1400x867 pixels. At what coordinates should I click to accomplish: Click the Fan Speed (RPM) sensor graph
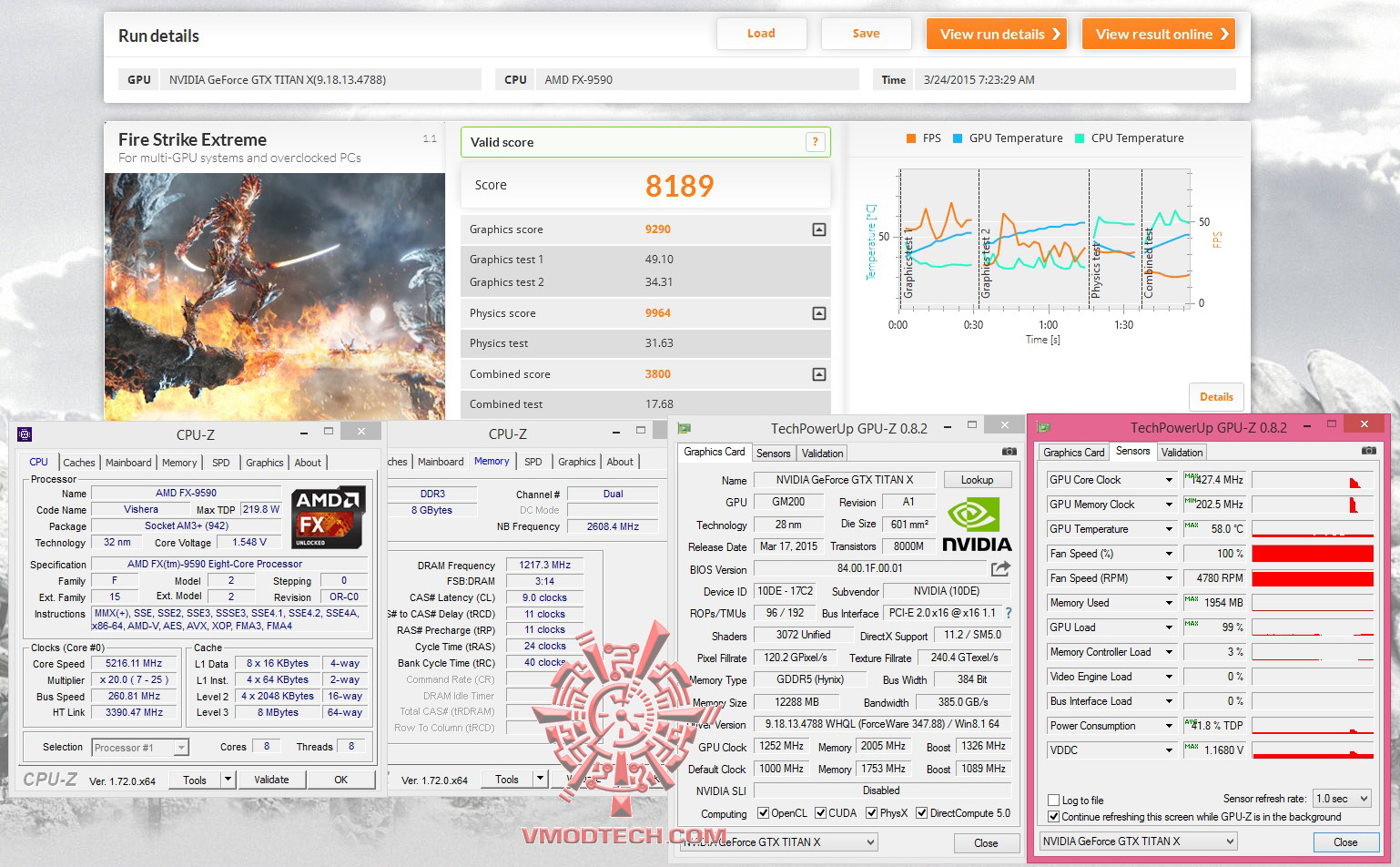[1313, 578]
